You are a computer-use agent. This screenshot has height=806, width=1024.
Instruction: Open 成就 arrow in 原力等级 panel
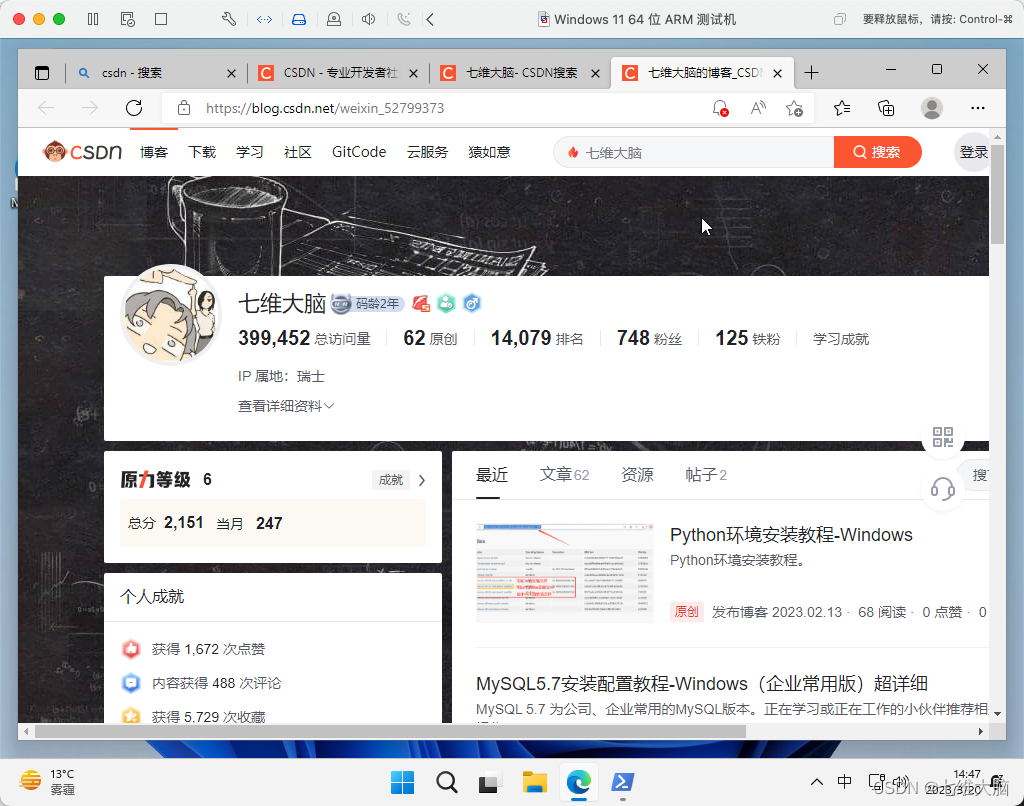422,480
